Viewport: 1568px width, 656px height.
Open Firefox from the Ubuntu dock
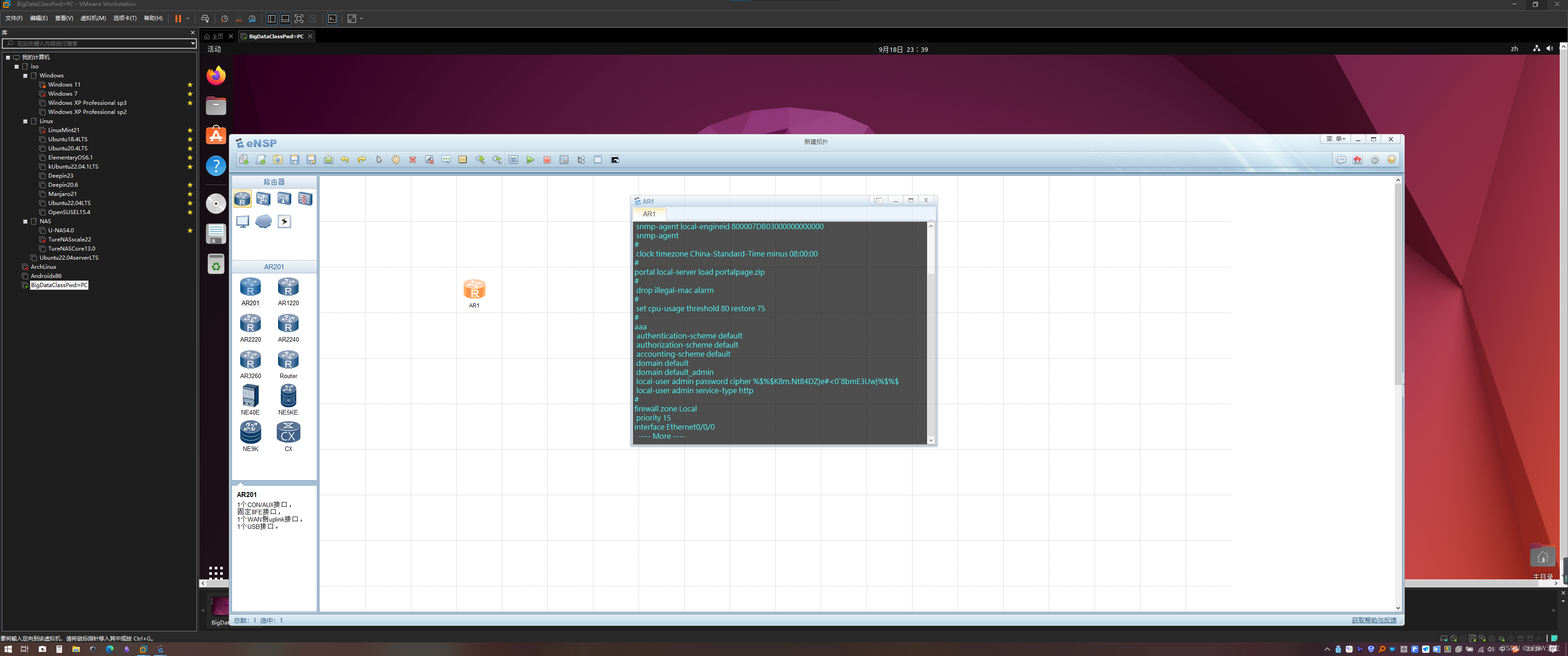tap(216, 76)
